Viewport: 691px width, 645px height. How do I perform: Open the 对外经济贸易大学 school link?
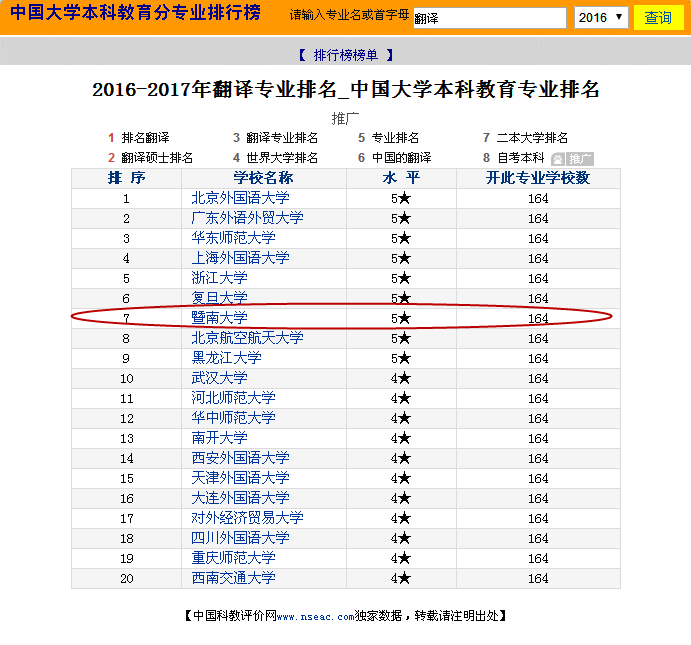pos(247,518)
